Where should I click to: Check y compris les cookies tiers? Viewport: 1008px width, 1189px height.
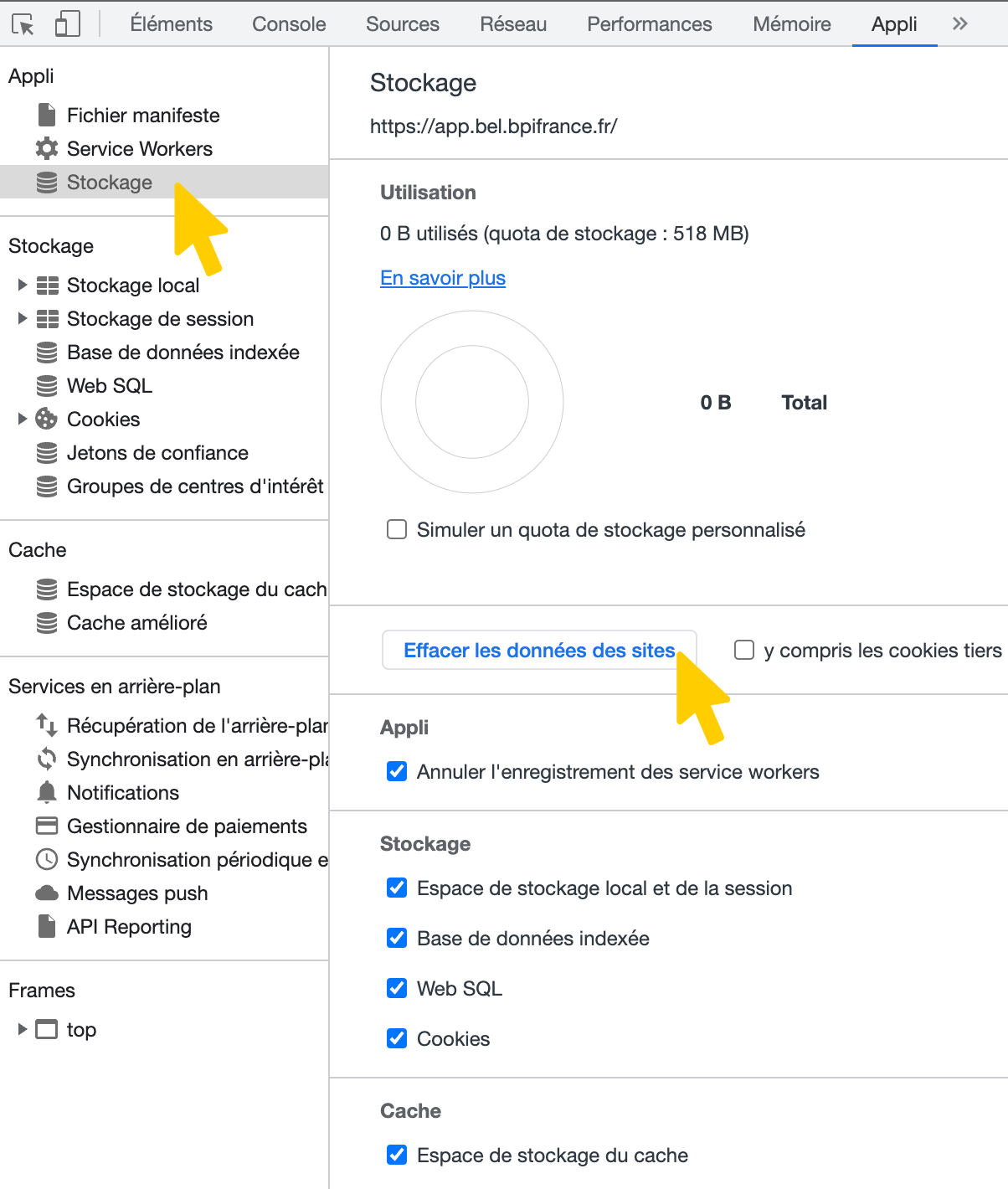coord(744,651)
